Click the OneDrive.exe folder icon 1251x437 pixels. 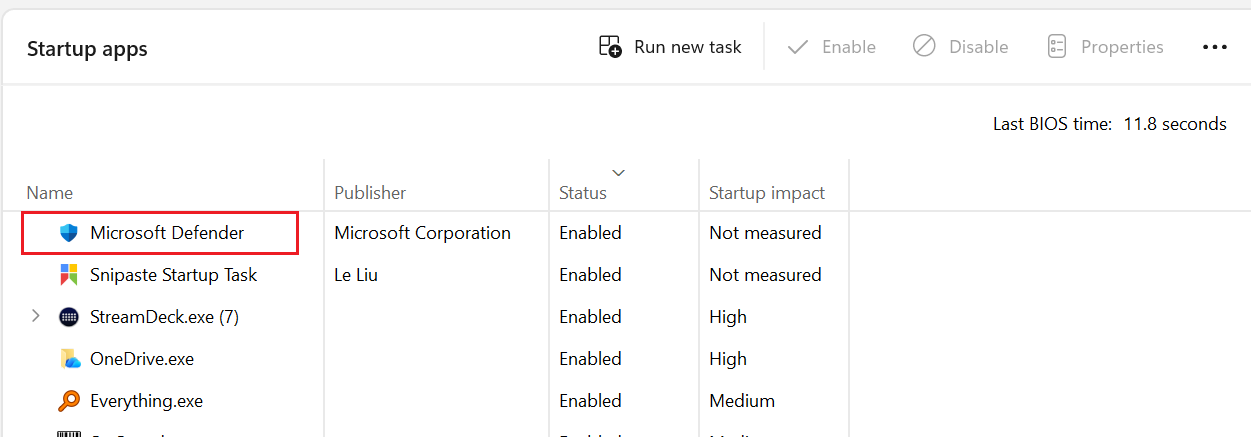click(x=69, y=359)
